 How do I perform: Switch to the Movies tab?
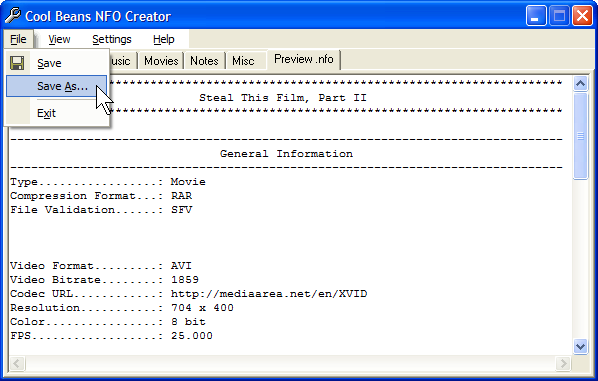(161, 61)
